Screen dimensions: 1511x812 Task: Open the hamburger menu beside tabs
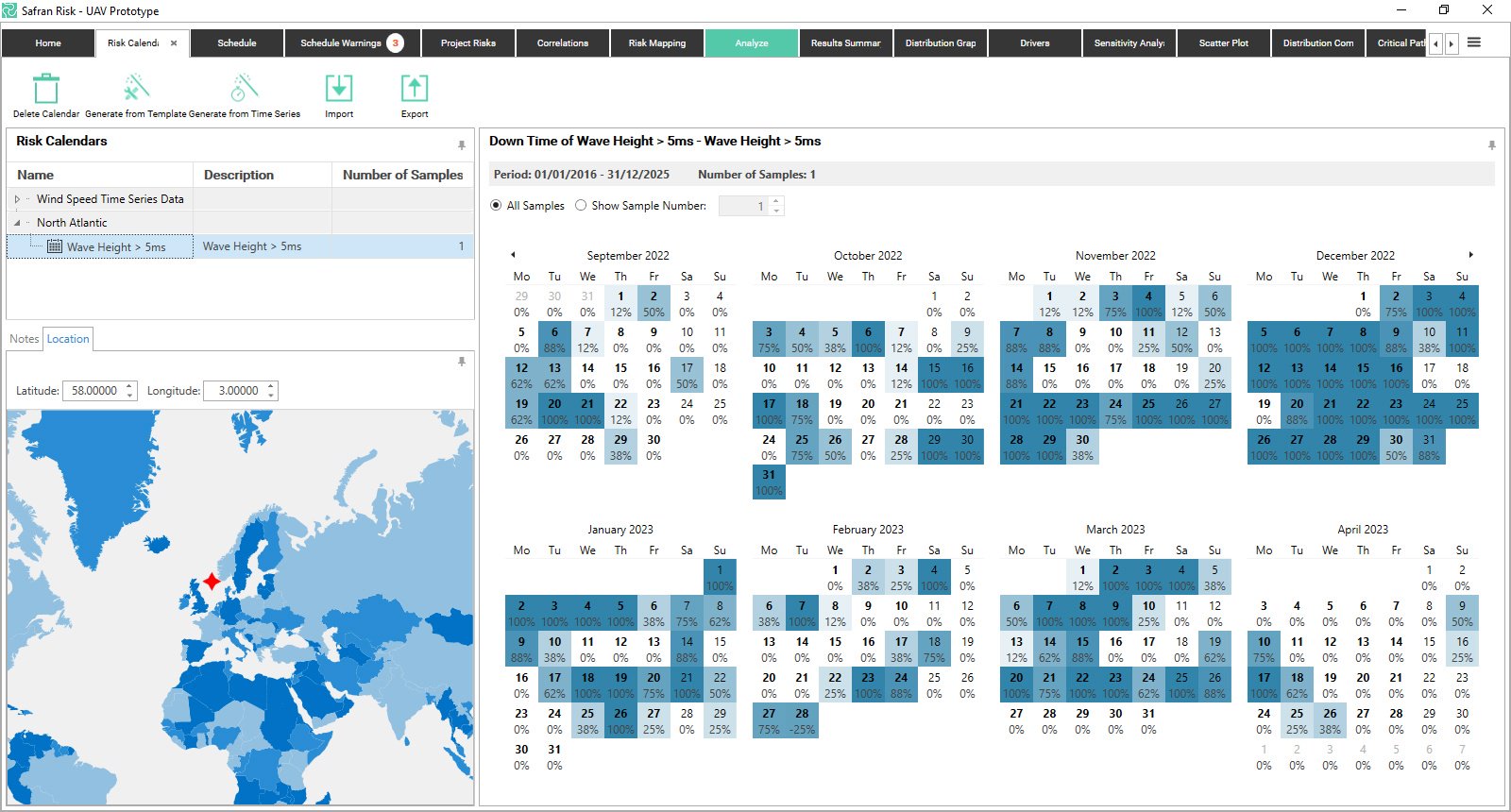click(x=1474, y=42)
